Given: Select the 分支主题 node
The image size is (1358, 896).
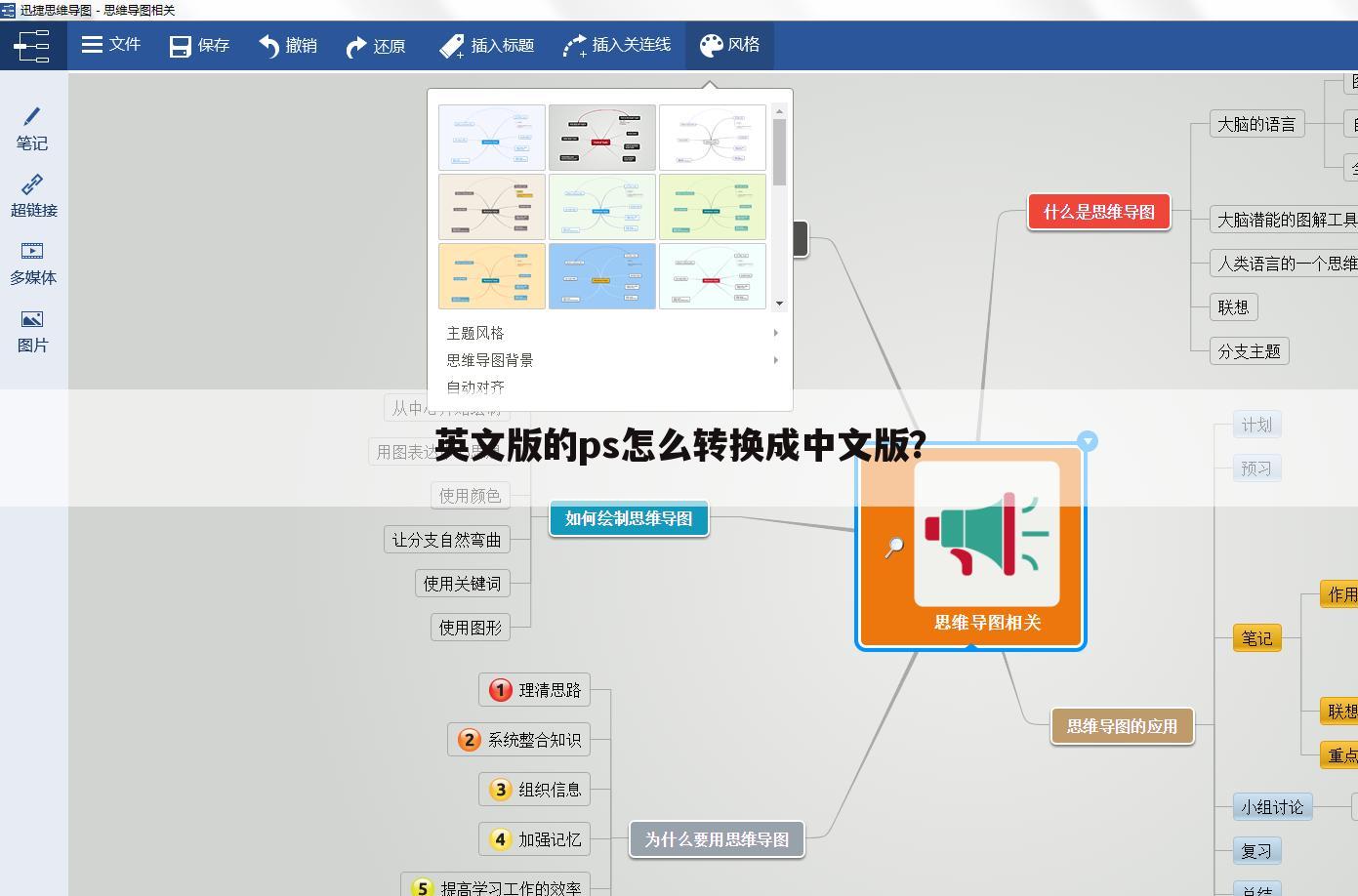Looking at the screenshot, I should tap(1249, 351).
